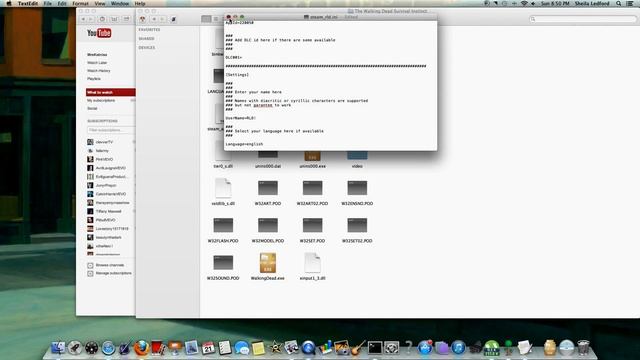Open Messages chat bubble in the Dock
The image size is (640, 360).
242,348
